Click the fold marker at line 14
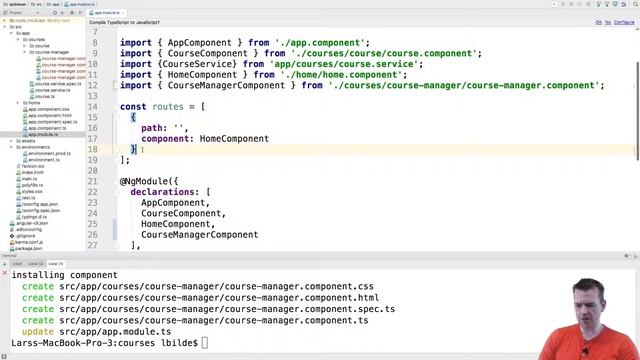Image resolution: width=640 pixels, height=360 pixels. (x=116, y=107)
